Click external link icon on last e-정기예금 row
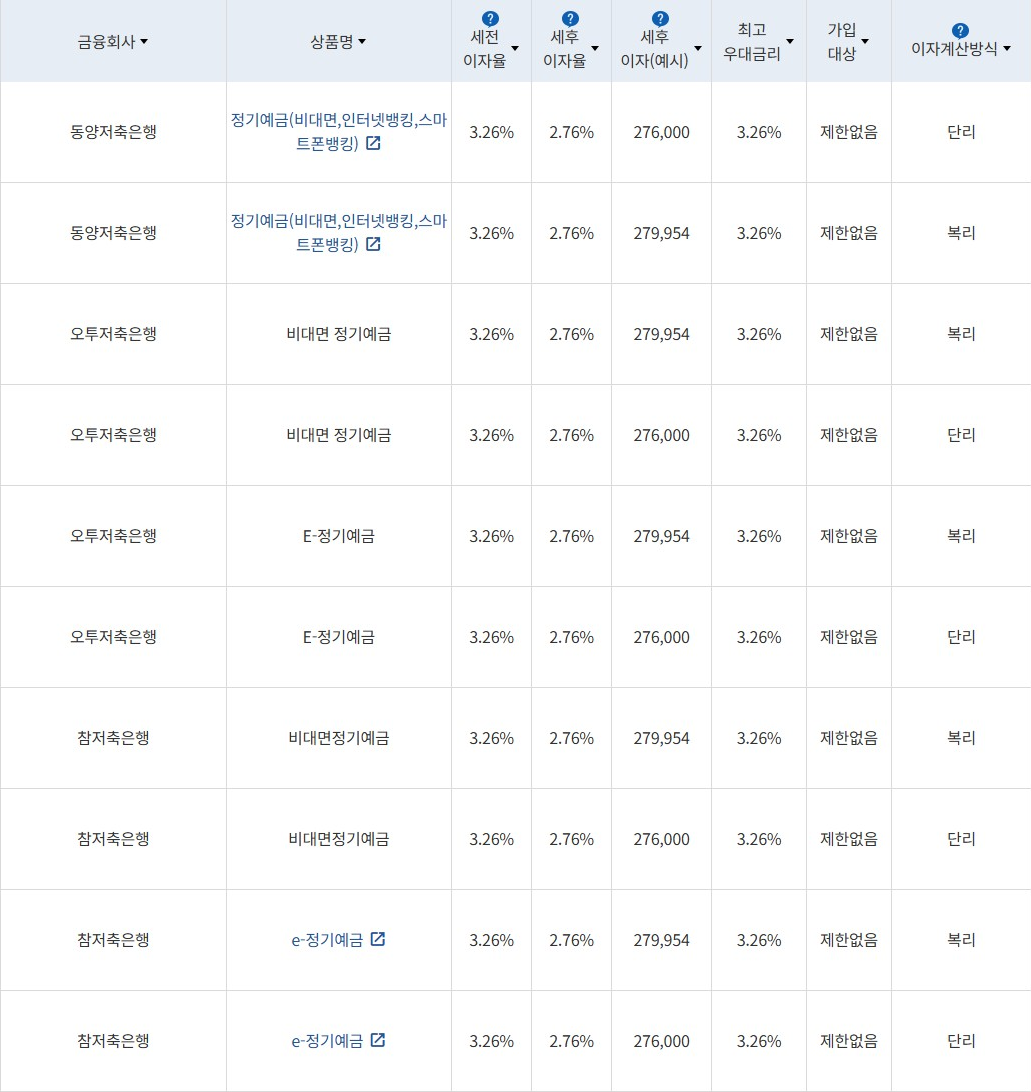 [x=377, y=1041]
